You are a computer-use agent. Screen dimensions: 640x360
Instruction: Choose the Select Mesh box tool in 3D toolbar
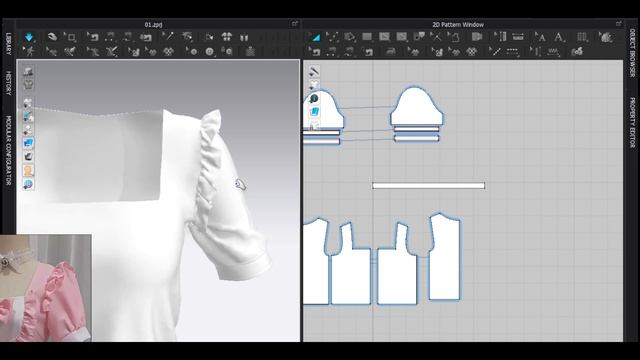point(70,37)
